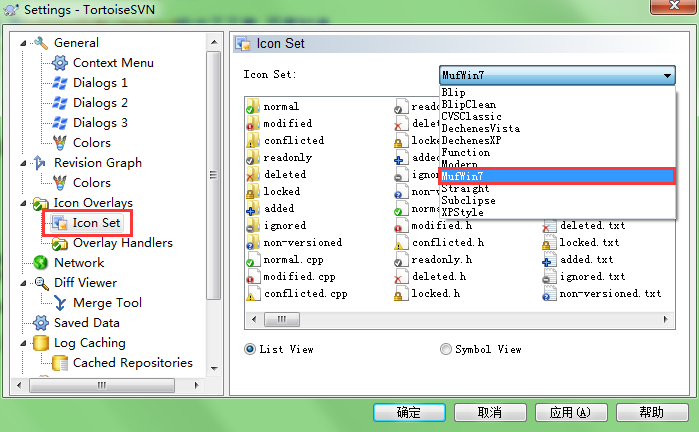Click the Icon Overlays folder icon
699x432 pixels.
tap(41, 203)
